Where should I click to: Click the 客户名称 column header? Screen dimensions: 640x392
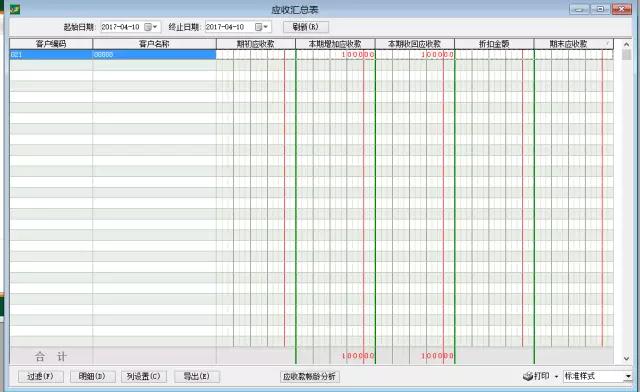click(154, 44)
